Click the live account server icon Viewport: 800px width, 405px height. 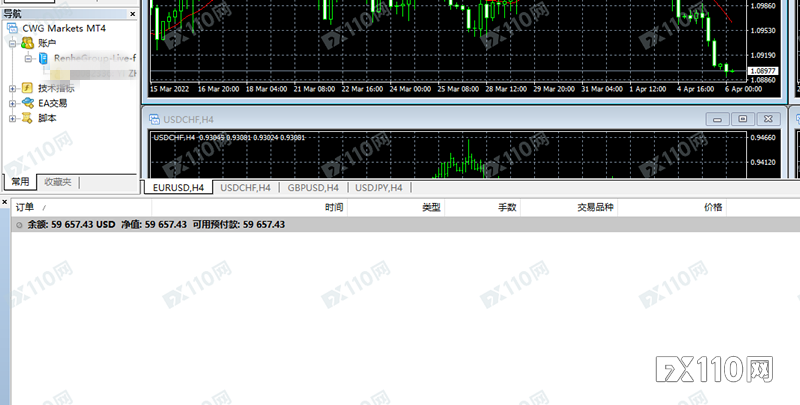point(42,59)
